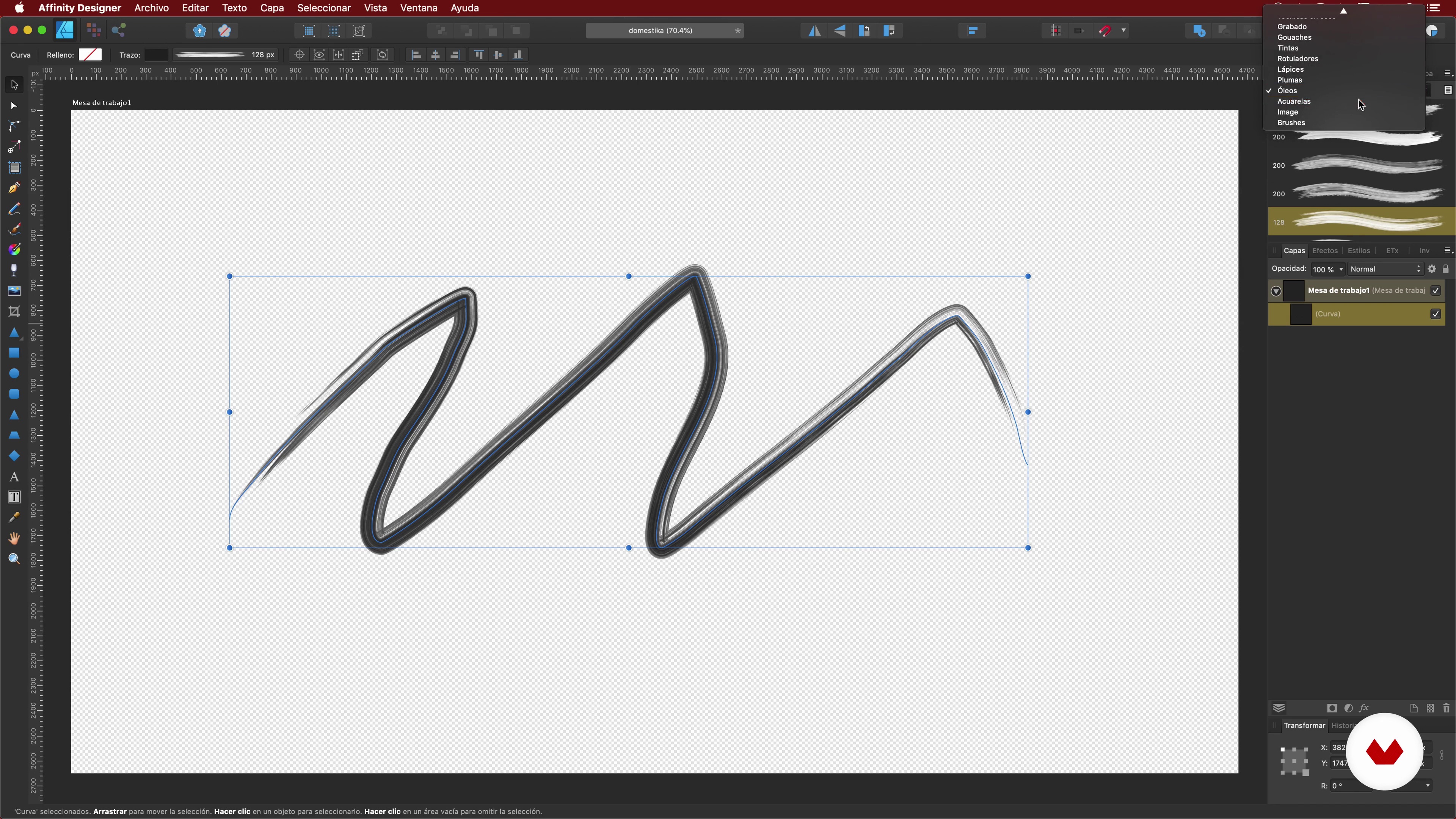Uncheck Mesa de trabajo1 layer visibility
The height and width of the screenshot is (819, 1456).
(x=1436, y=290)
